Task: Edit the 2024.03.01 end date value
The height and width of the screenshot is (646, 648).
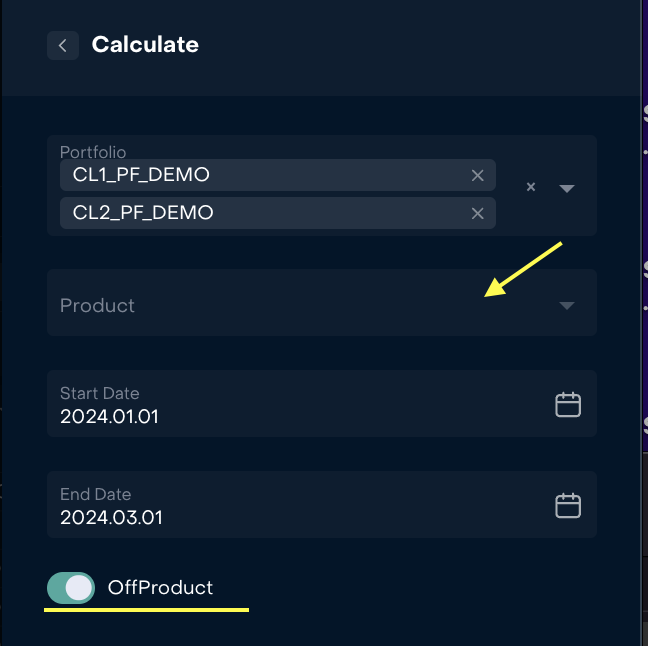Action: [111, 517]
